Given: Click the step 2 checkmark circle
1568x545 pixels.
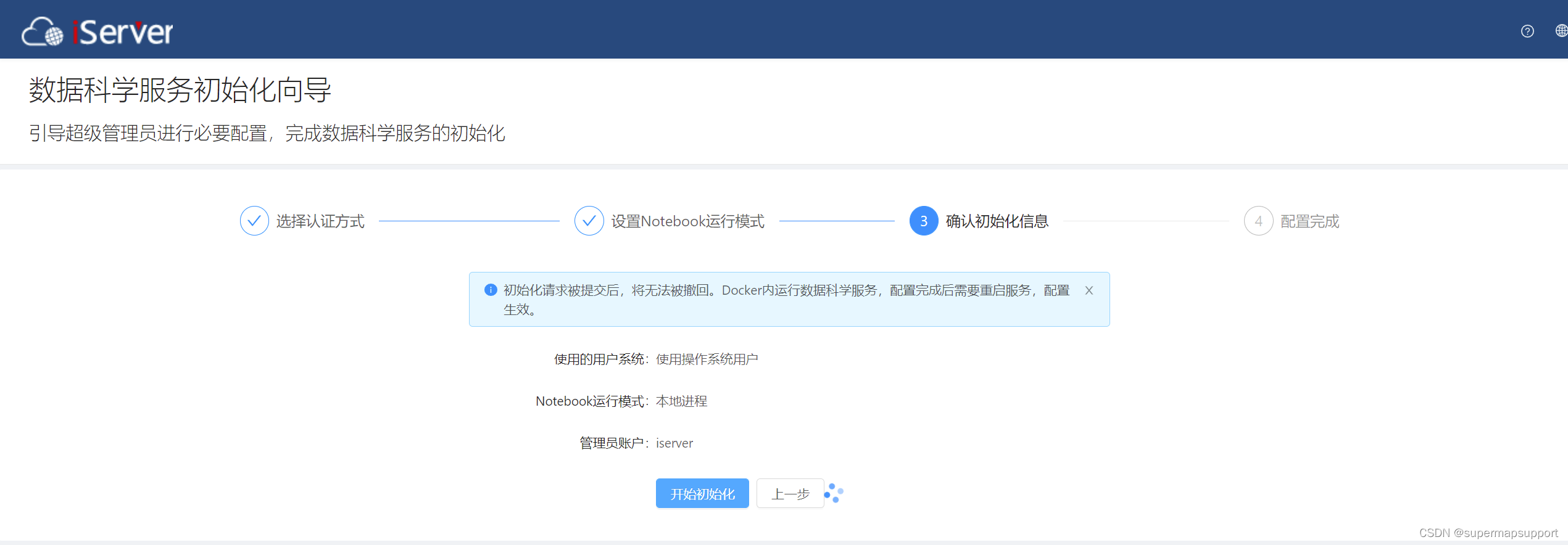Looking at the screenshot, I should (589, 221).
